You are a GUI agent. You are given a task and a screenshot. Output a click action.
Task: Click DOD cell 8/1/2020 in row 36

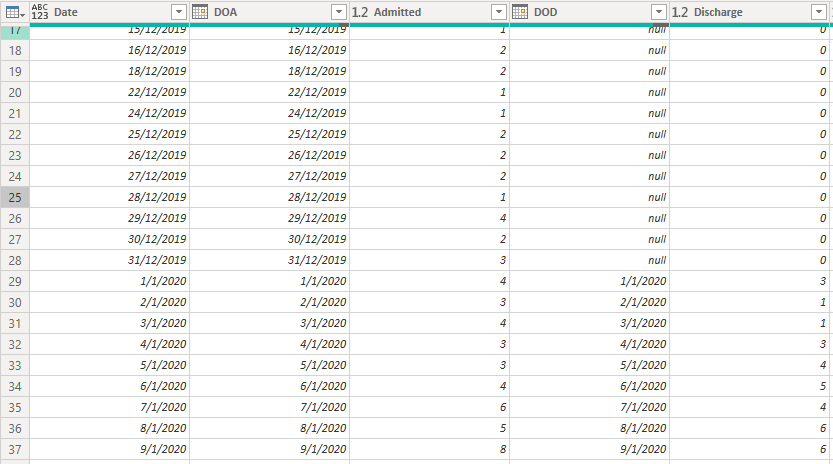(x=589, y=428)
